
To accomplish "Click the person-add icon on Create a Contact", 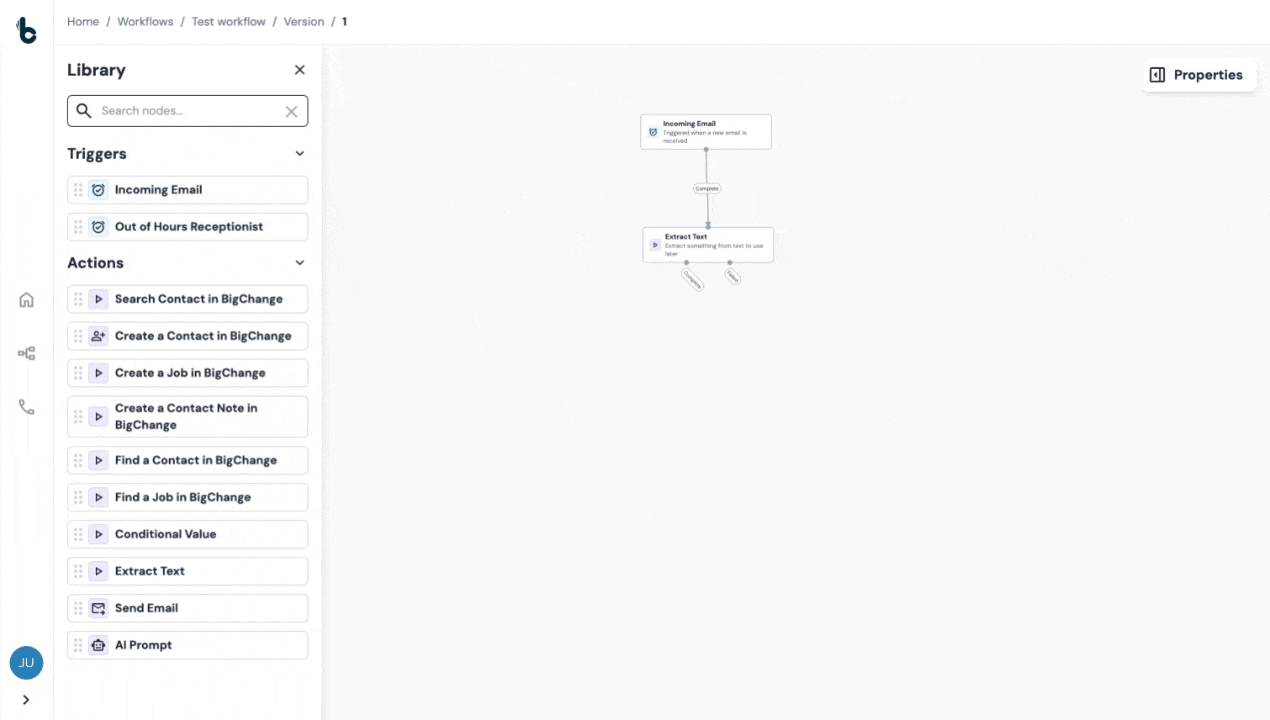I will pos(98,335).
